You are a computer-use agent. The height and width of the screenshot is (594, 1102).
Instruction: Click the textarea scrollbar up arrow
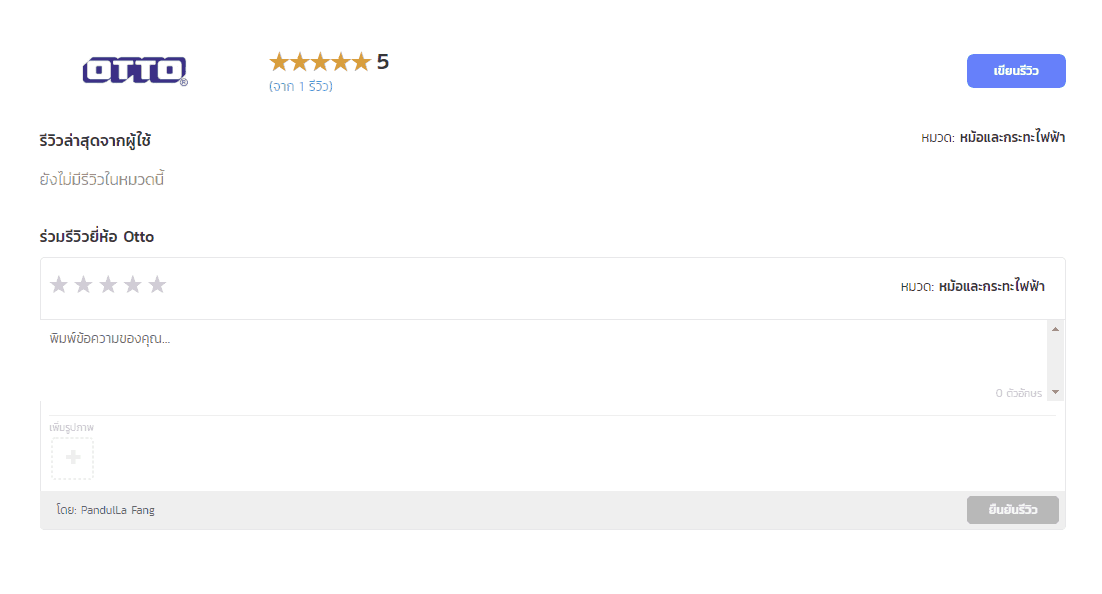(x=1055, y=329)
